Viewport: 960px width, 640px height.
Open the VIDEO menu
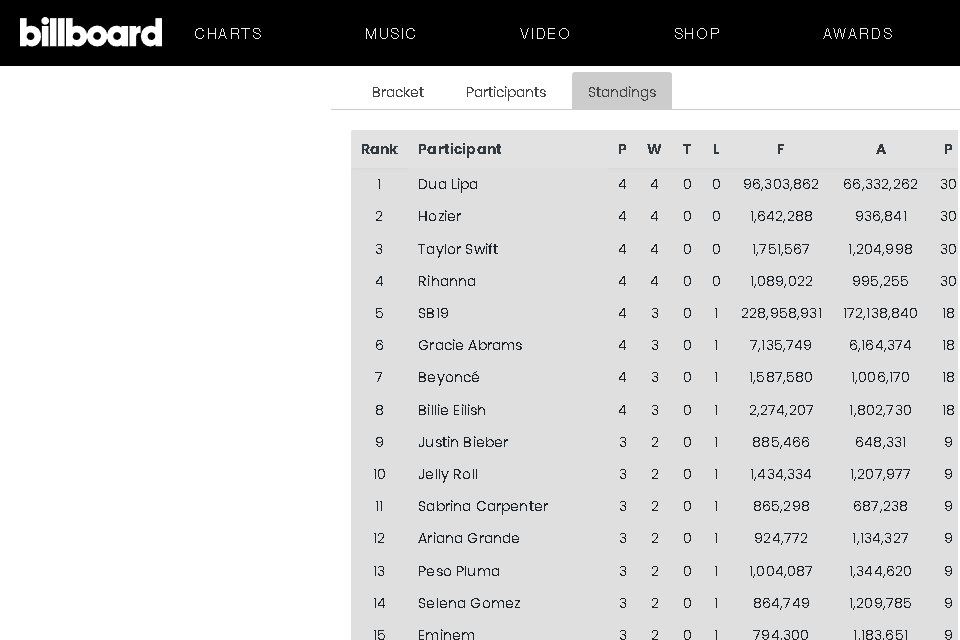pyautogui.click(x=545, y=34)
